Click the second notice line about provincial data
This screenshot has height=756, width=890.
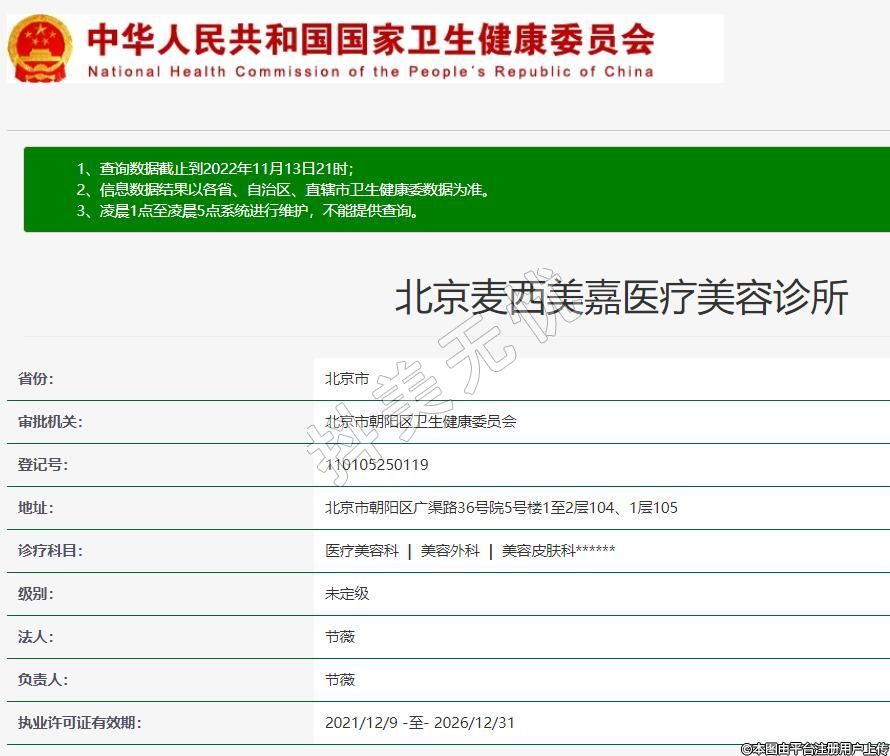tap(284, 189)
